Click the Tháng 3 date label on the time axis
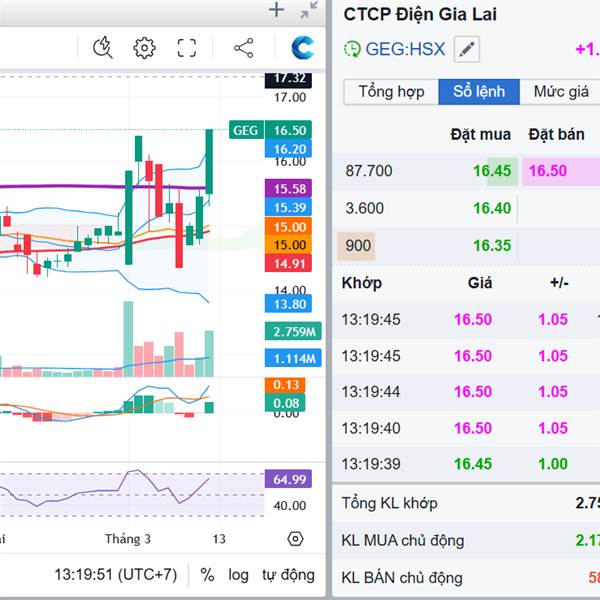This screenshot has width=600, height=600. 128,539
